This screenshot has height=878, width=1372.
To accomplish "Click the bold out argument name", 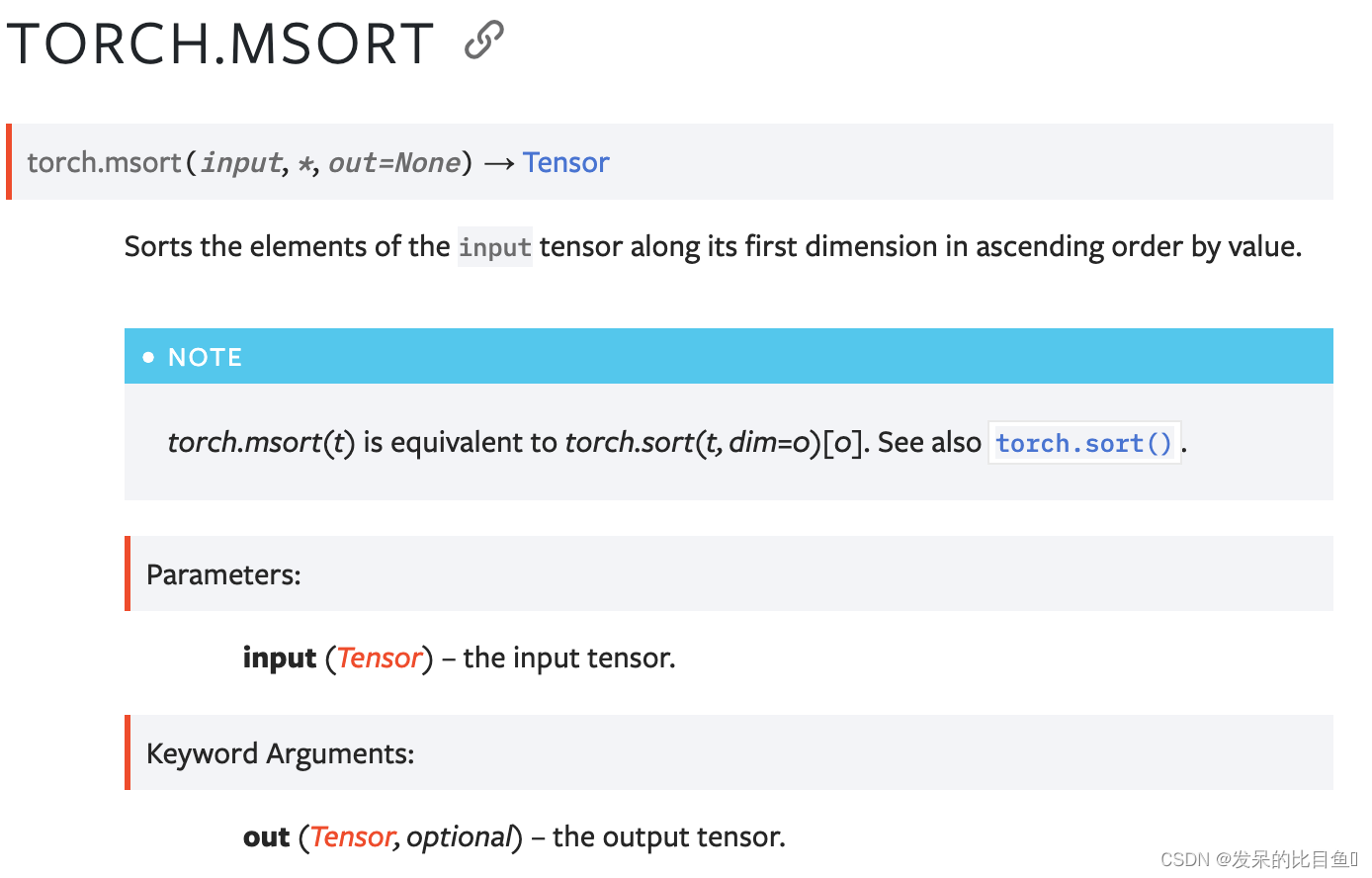I will (x=266, y=836).
